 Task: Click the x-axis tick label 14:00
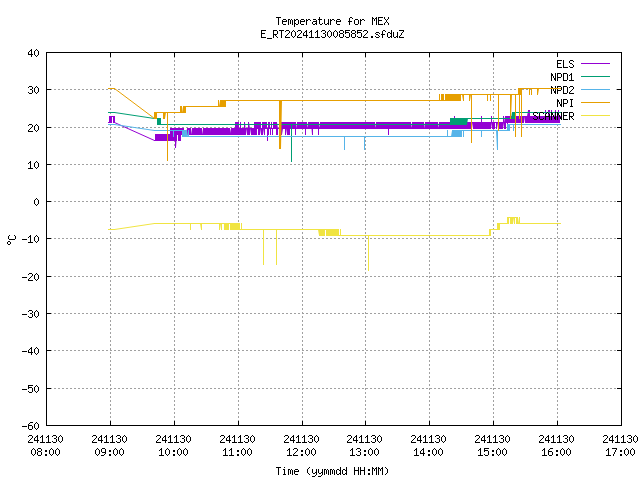pos(429,452)
